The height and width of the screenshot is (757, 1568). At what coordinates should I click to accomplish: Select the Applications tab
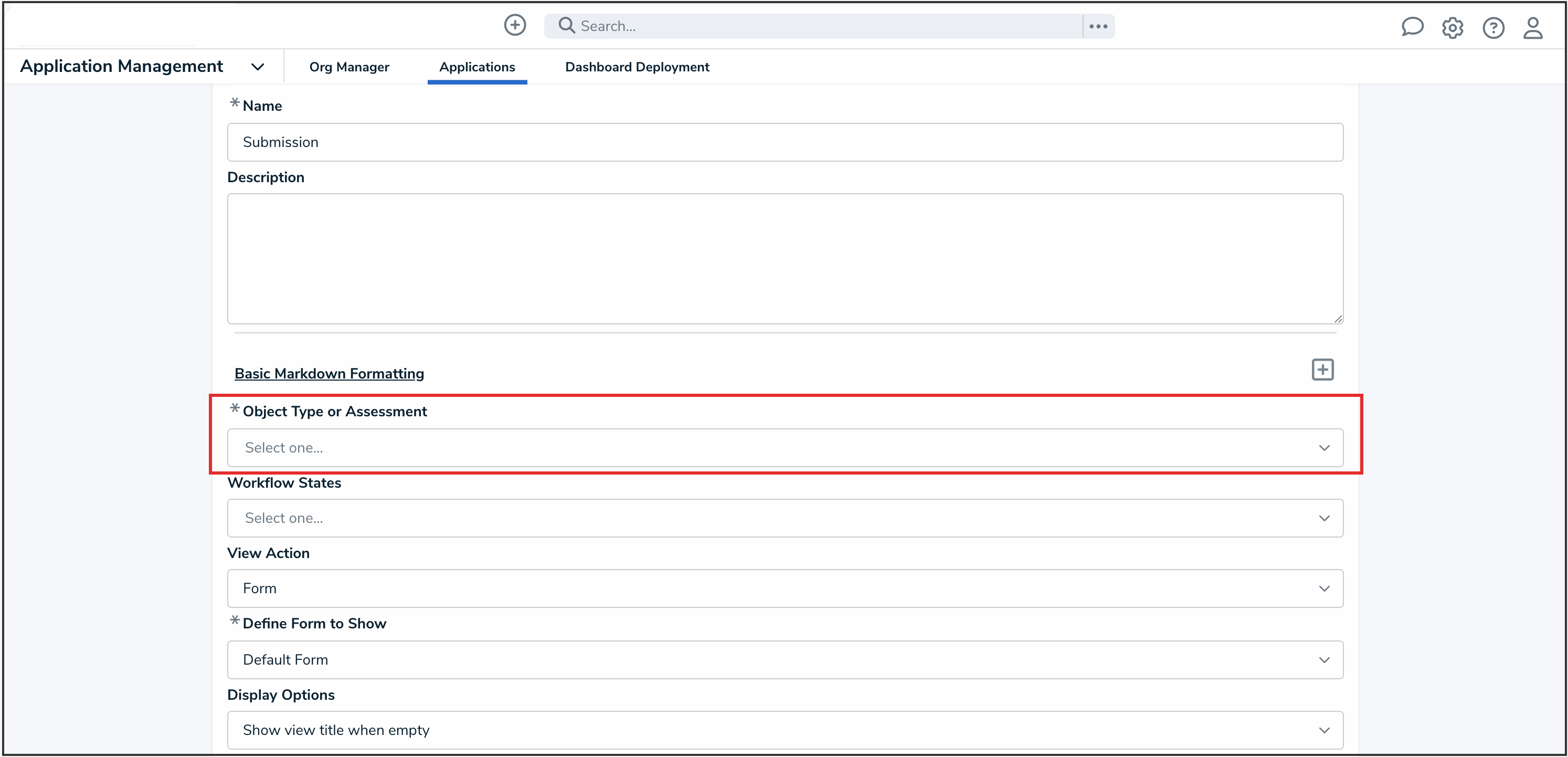[x=477, y=67]
